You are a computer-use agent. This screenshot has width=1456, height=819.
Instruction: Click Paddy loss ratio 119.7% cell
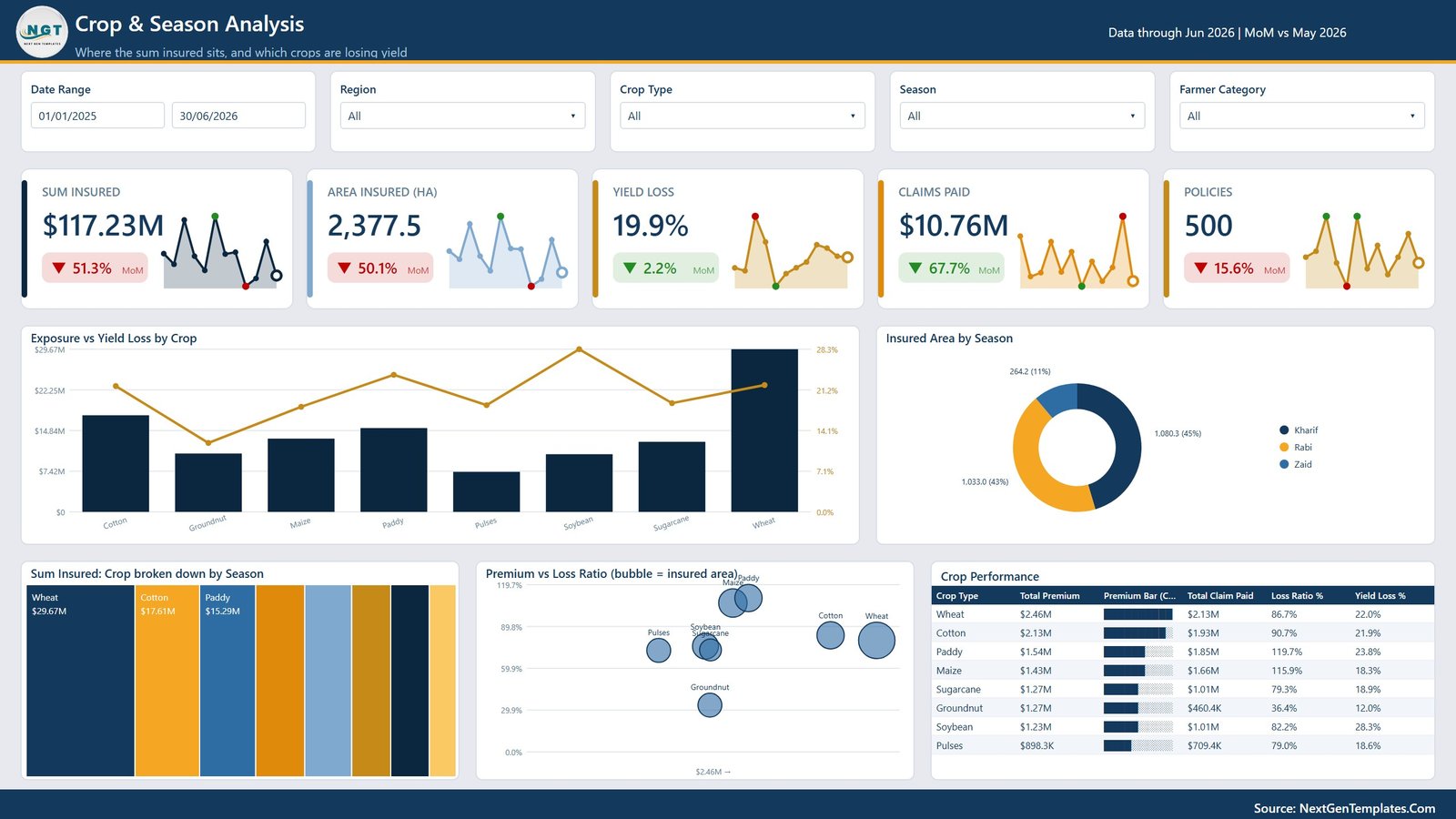coord(1287,652)
